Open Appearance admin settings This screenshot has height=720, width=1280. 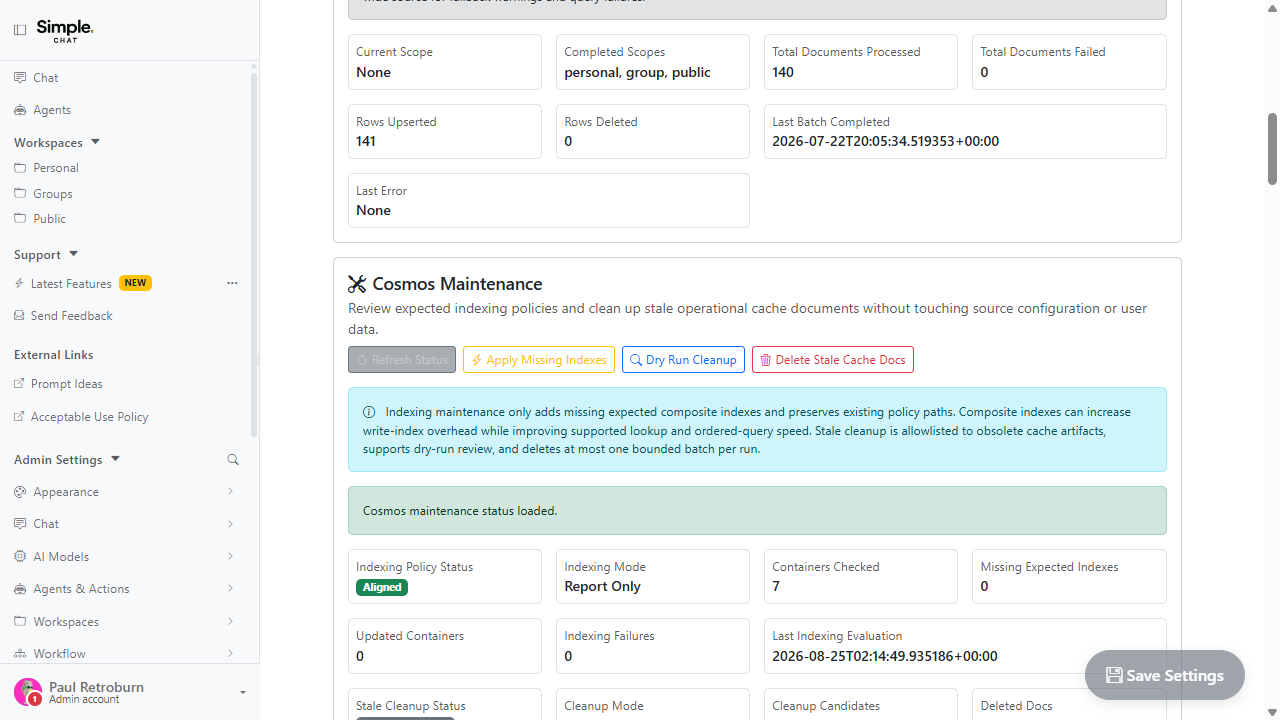pyautogui.click(x=65, y=492)
